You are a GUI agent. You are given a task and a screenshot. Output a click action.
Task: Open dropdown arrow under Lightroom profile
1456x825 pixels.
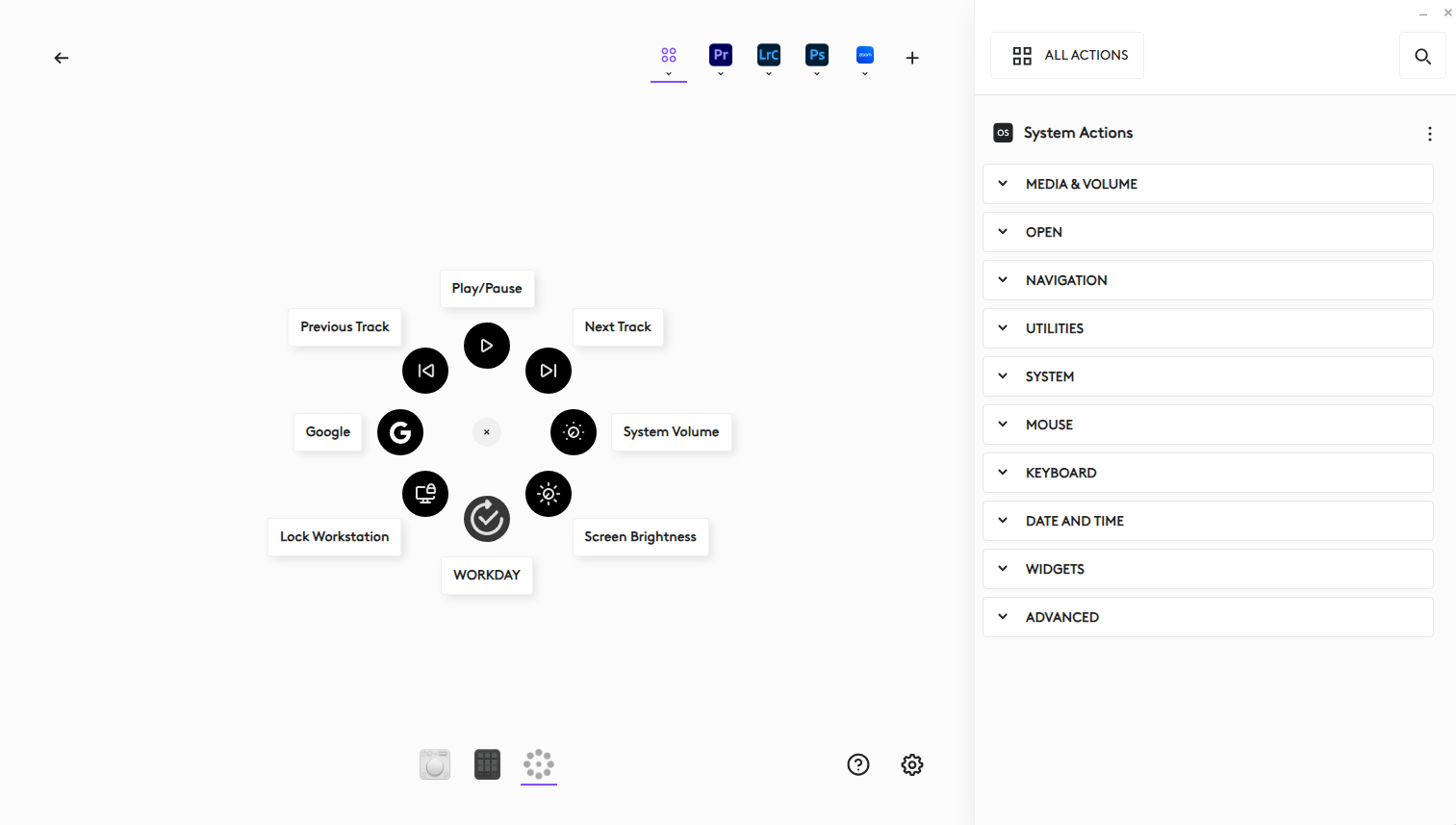click(769, 74)
